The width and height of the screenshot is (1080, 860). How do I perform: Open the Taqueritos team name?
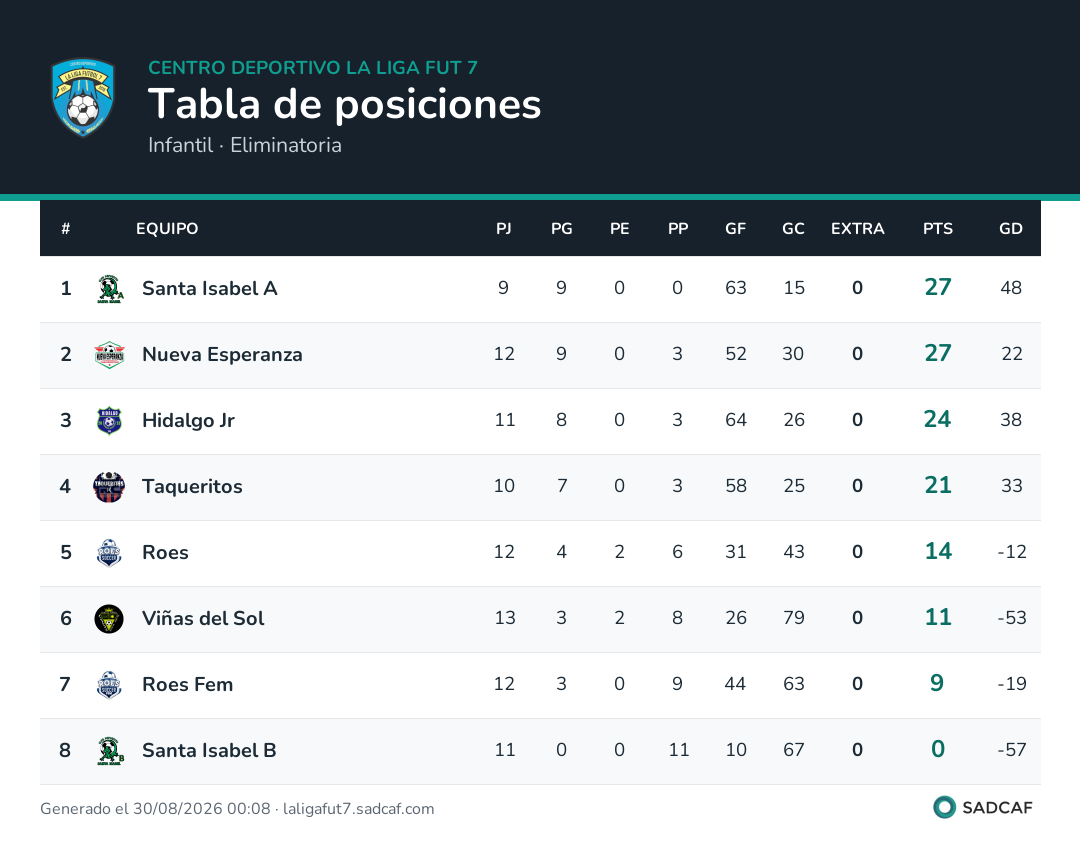(x=192, y=487)
